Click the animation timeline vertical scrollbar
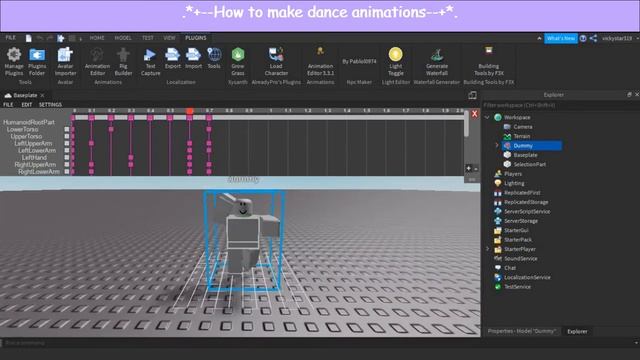The image size is (640, 360). pos(467,124)
